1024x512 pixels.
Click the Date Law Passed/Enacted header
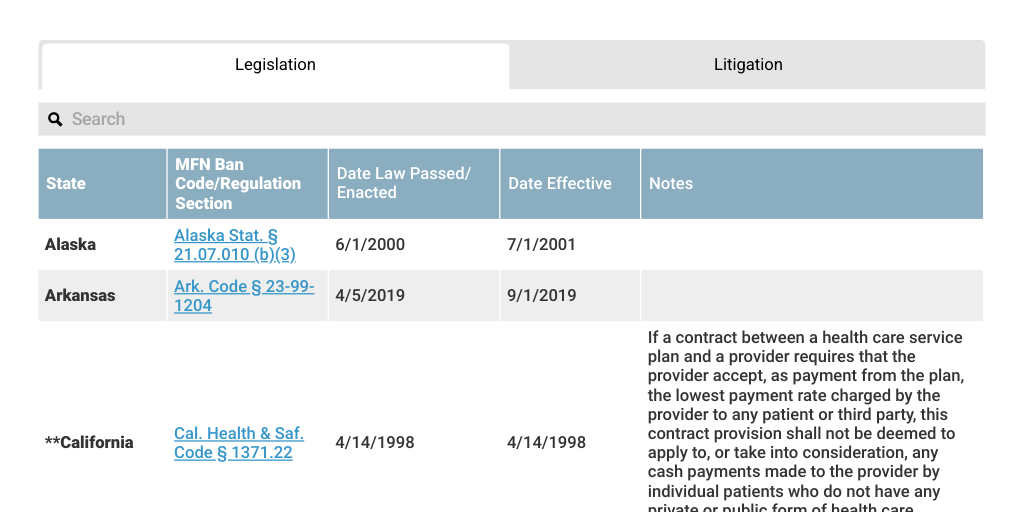(x=403, y=183)
